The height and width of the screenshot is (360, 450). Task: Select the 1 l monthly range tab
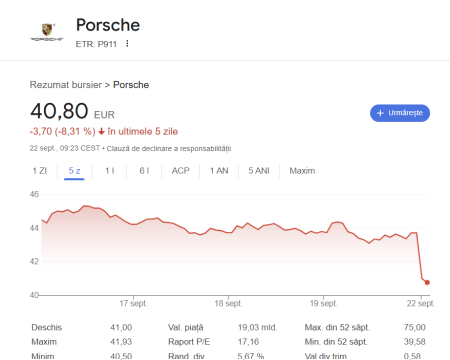[x=110, y=171]
